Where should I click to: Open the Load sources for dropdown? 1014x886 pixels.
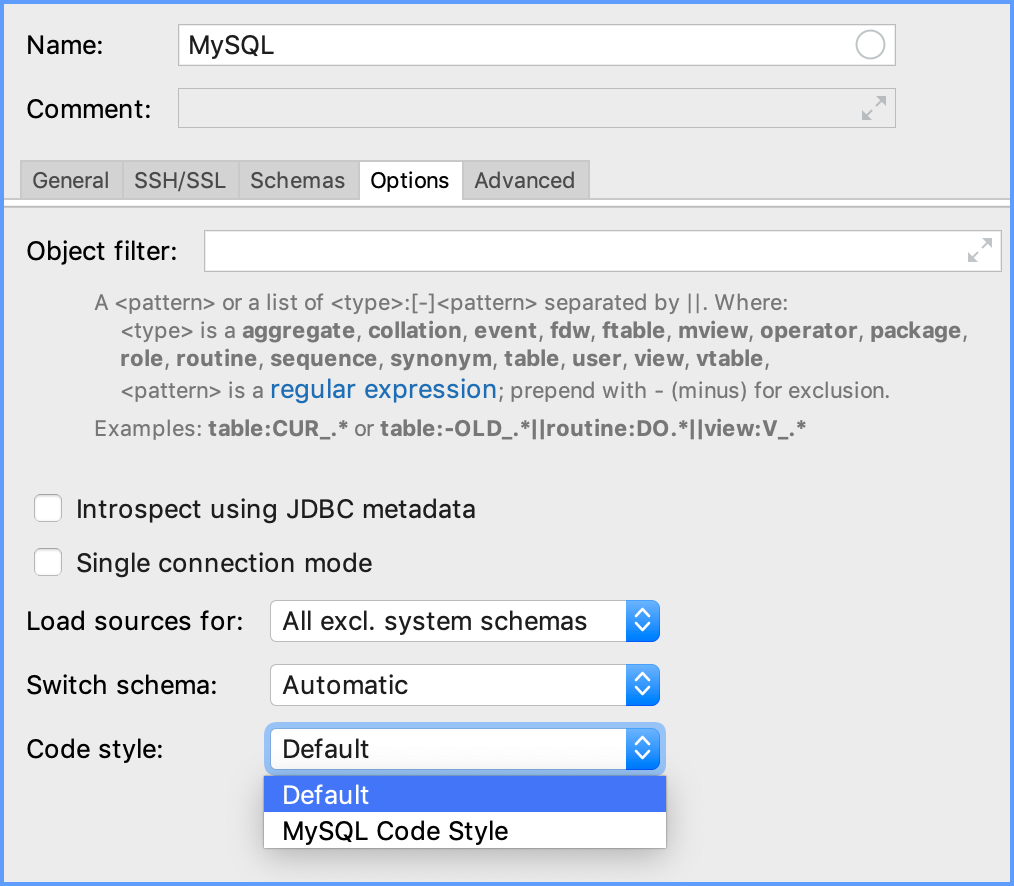(464, 621)
